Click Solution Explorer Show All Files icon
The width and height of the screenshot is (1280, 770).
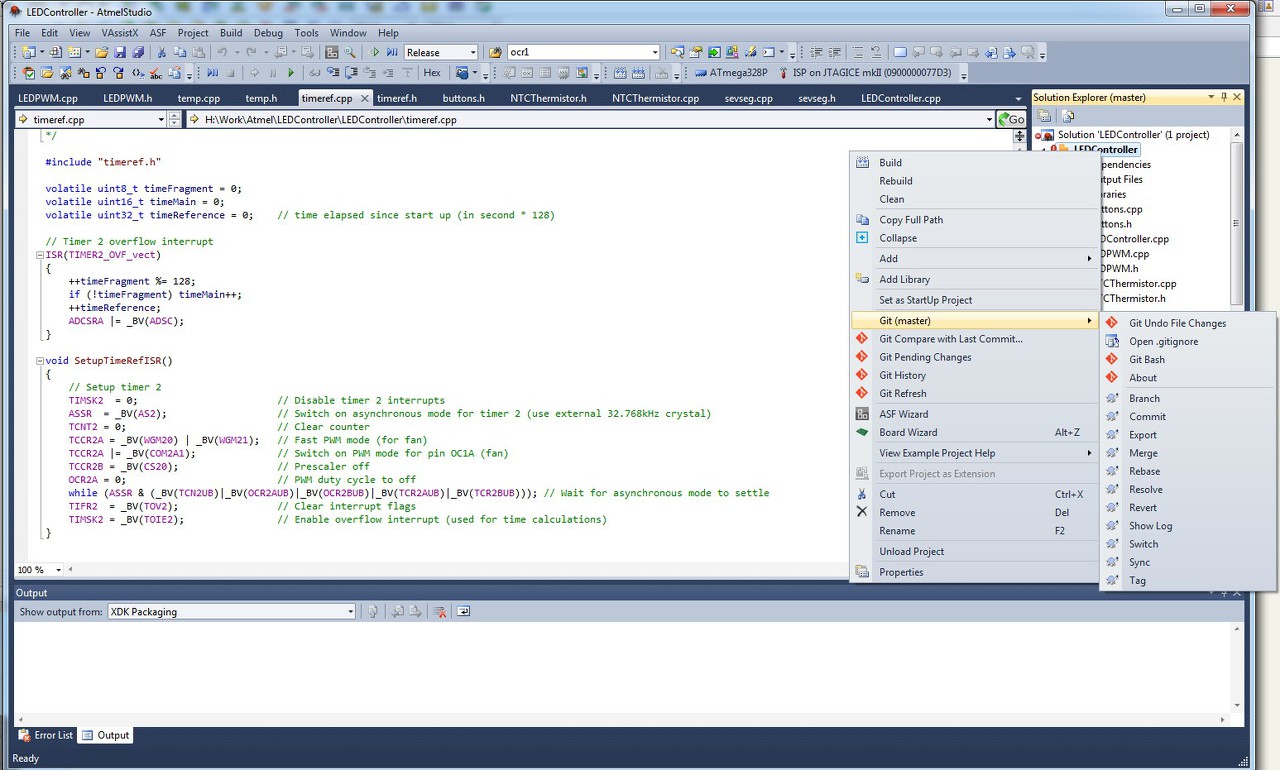tap(1068, 116)
